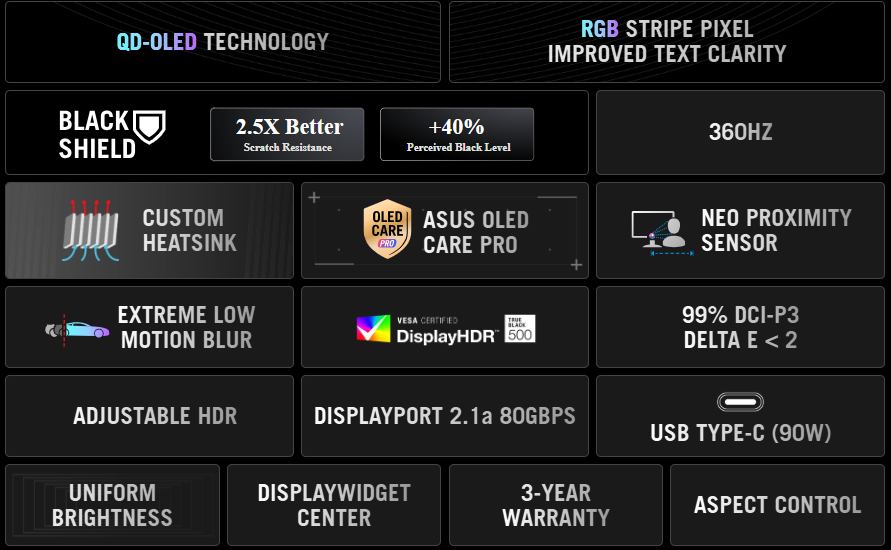Click the Neo Proximity Sensor monitor icon
Image resolution: width=891 pixels, height=550 pixels.
pos(662,231)
